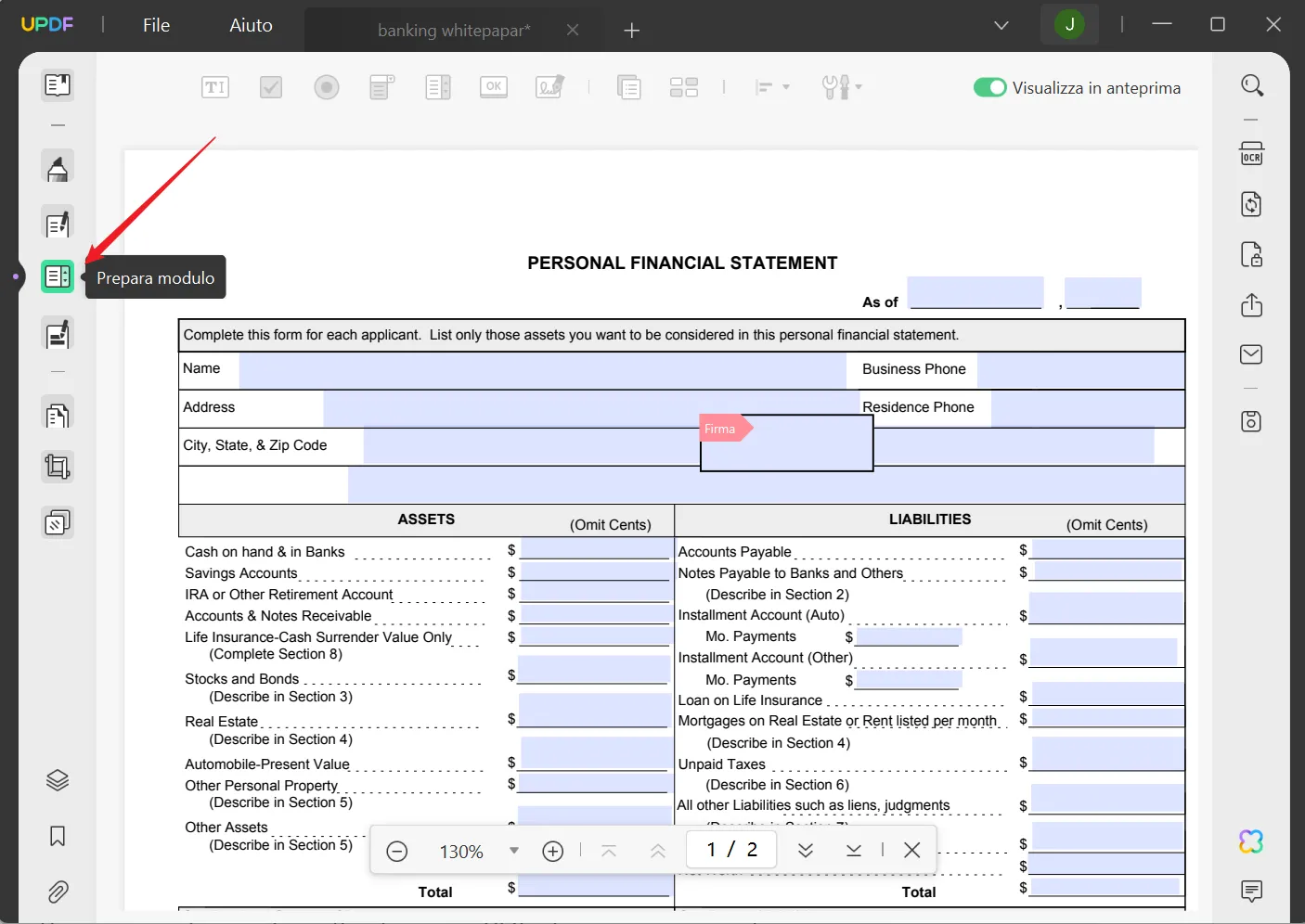Open the Aiuto menu
The height and width of the screenshot is (924, 1305).
tap(251, 25)
